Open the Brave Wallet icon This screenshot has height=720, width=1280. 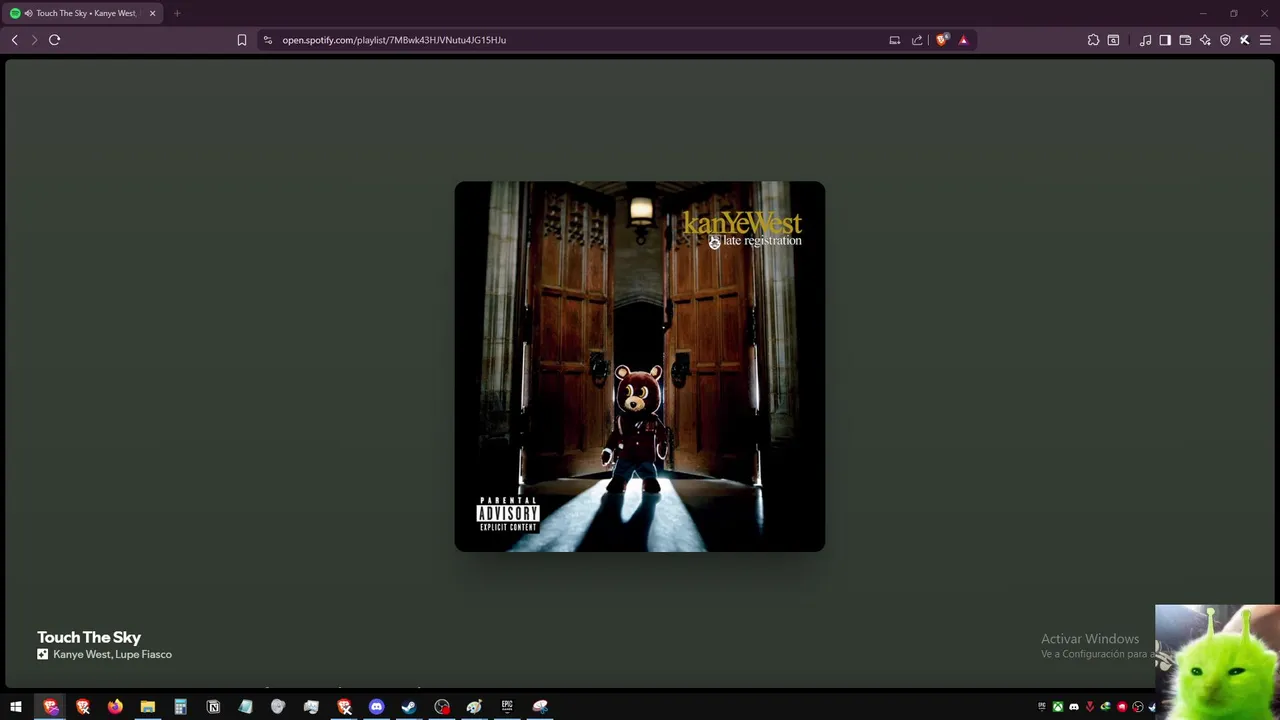click(x=1185, y=40)
